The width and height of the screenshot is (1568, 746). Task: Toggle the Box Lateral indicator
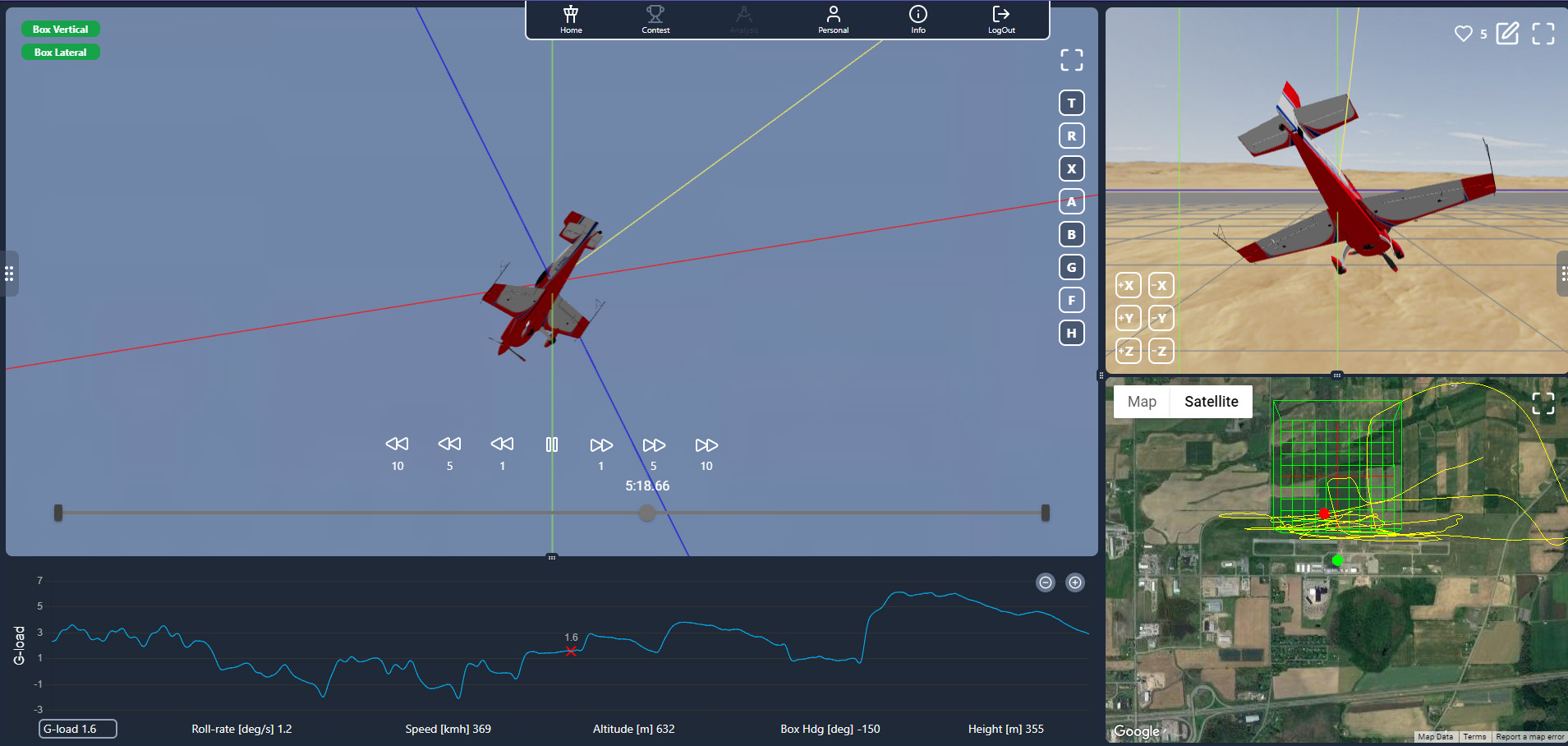click(61, 52)
